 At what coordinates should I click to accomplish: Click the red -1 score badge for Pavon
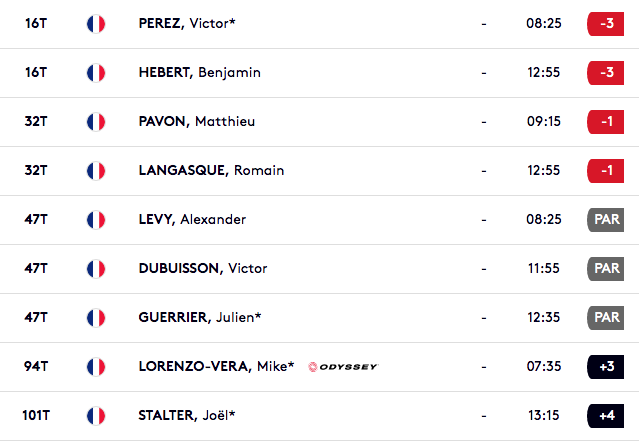point(606,122)
